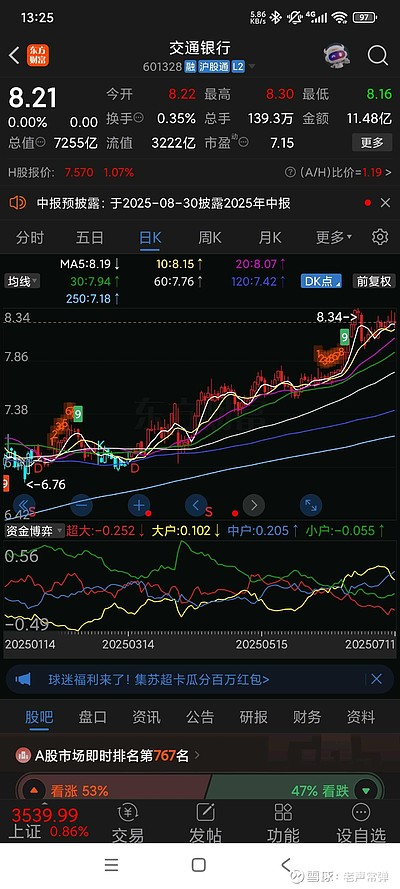Read the 中报预披露 2025-08-30 announcement
Image resolution: width=400 pixels, height=889 pixels.
click(x=164, y=203)
